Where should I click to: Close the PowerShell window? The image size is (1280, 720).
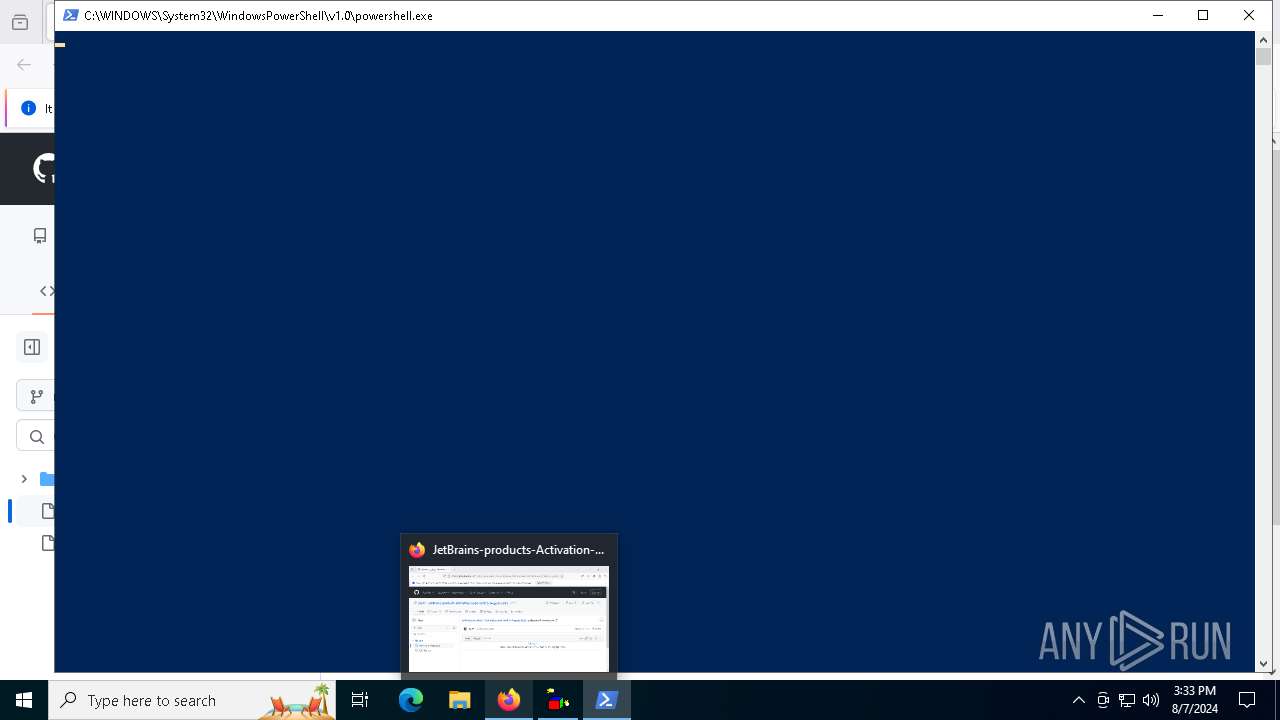1249,15
